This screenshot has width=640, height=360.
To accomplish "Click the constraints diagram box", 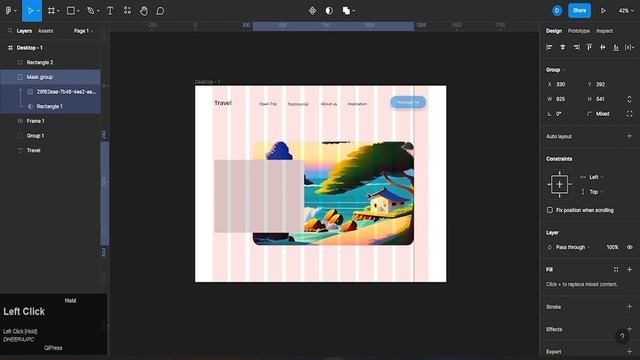I will (559, 184).
